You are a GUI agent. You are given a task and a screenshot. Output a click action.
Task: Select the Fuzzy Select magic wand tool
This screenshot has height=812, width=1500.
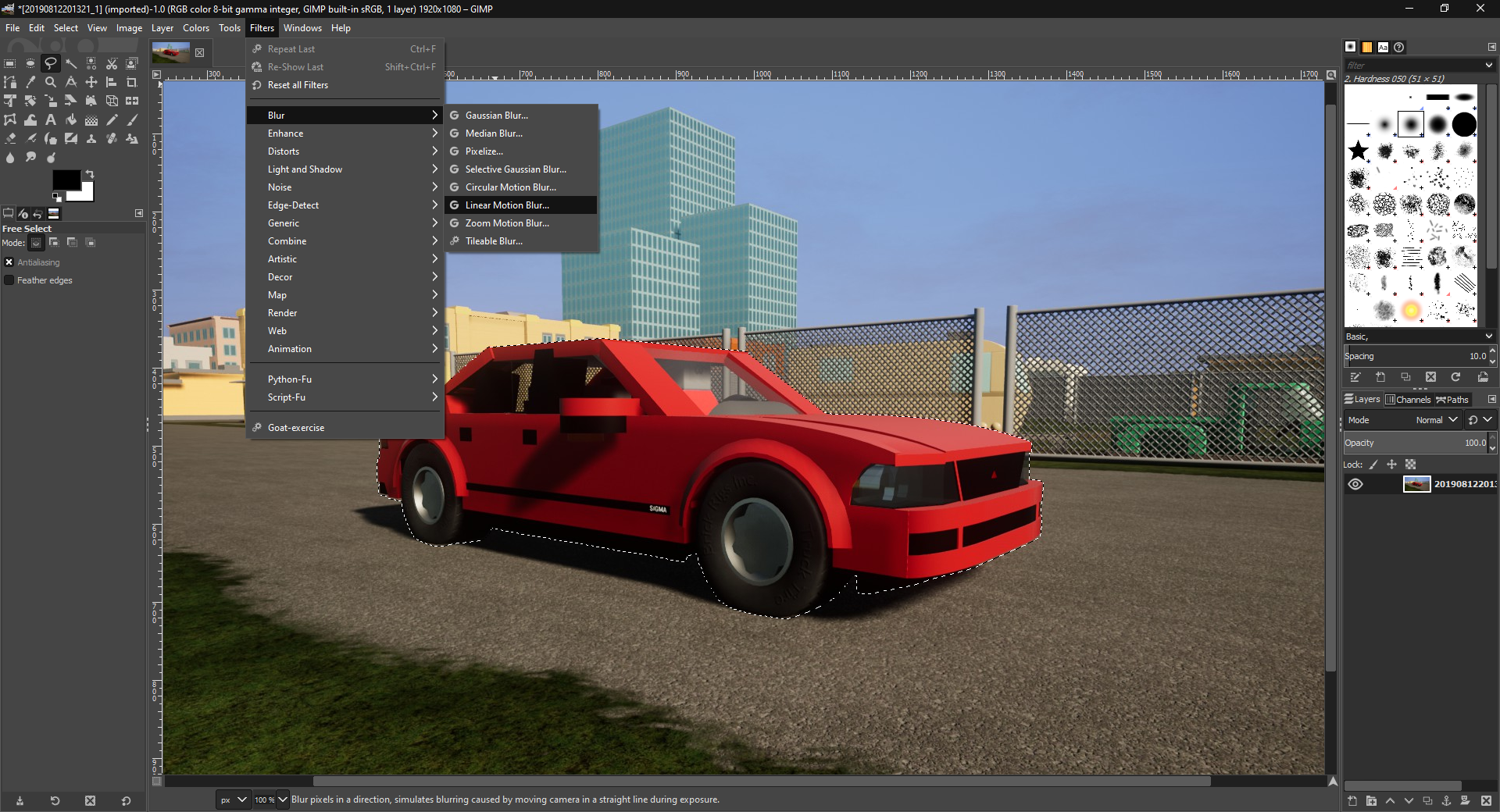71,63
